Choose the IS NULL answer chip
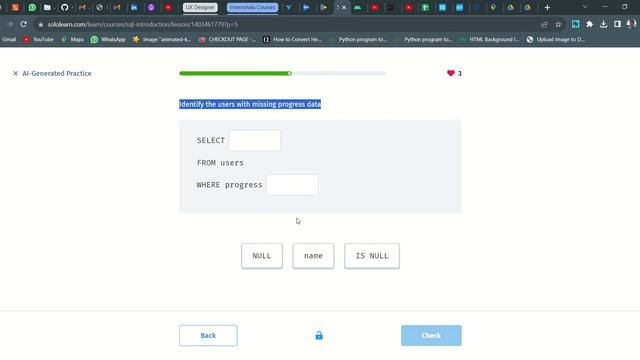The image size is (640, 360). [x=372, y=256]
